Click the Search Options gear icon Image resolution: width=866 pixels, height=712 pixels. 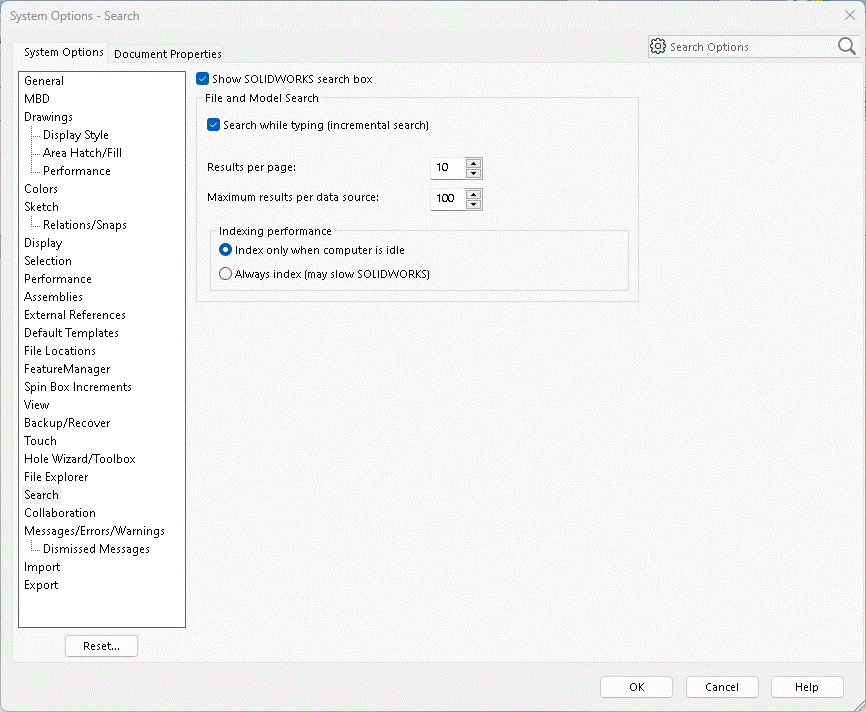coord(657,46)
